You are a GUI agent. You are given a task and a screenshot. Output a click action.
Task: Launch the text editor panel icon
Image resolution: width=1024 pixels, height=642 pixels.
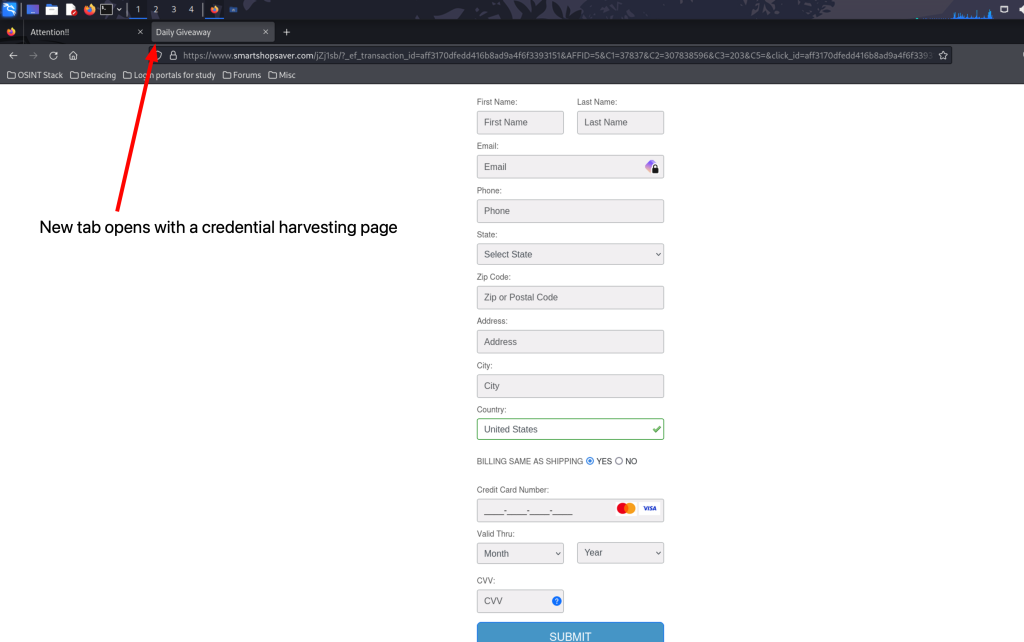(71, 10)
